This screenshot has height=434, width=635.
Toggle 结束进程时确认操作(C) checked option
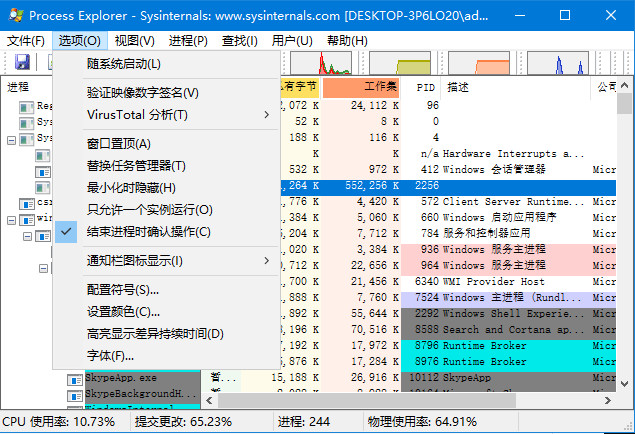click(x=166, y=232)
